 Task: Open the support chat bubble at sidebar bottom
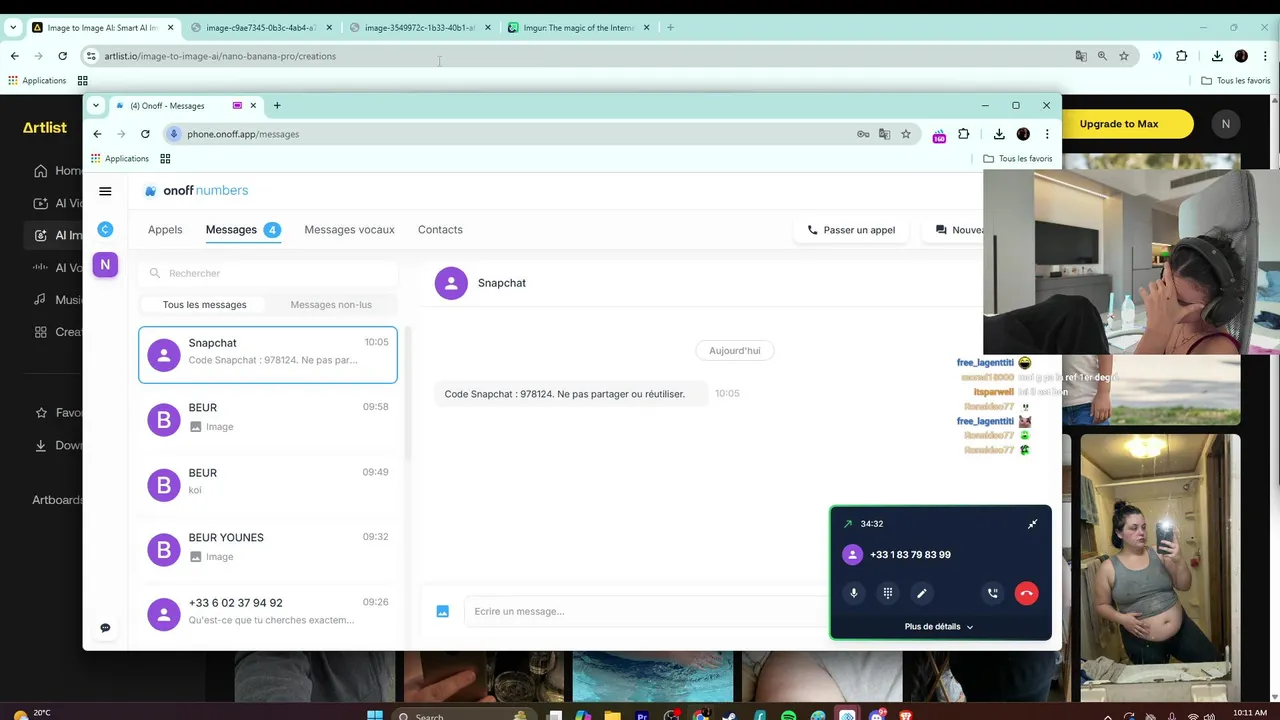(105, 628)
